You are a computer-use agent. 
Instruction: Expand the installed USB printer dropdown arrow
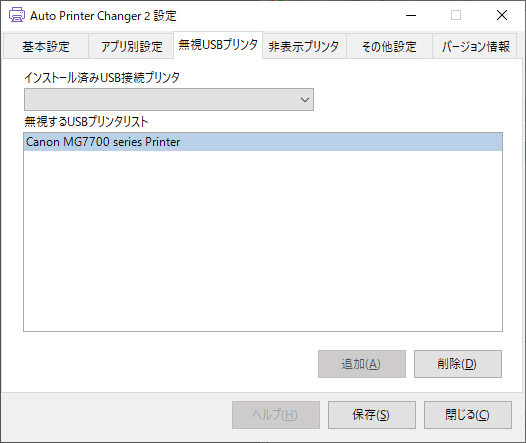[305, 100]
